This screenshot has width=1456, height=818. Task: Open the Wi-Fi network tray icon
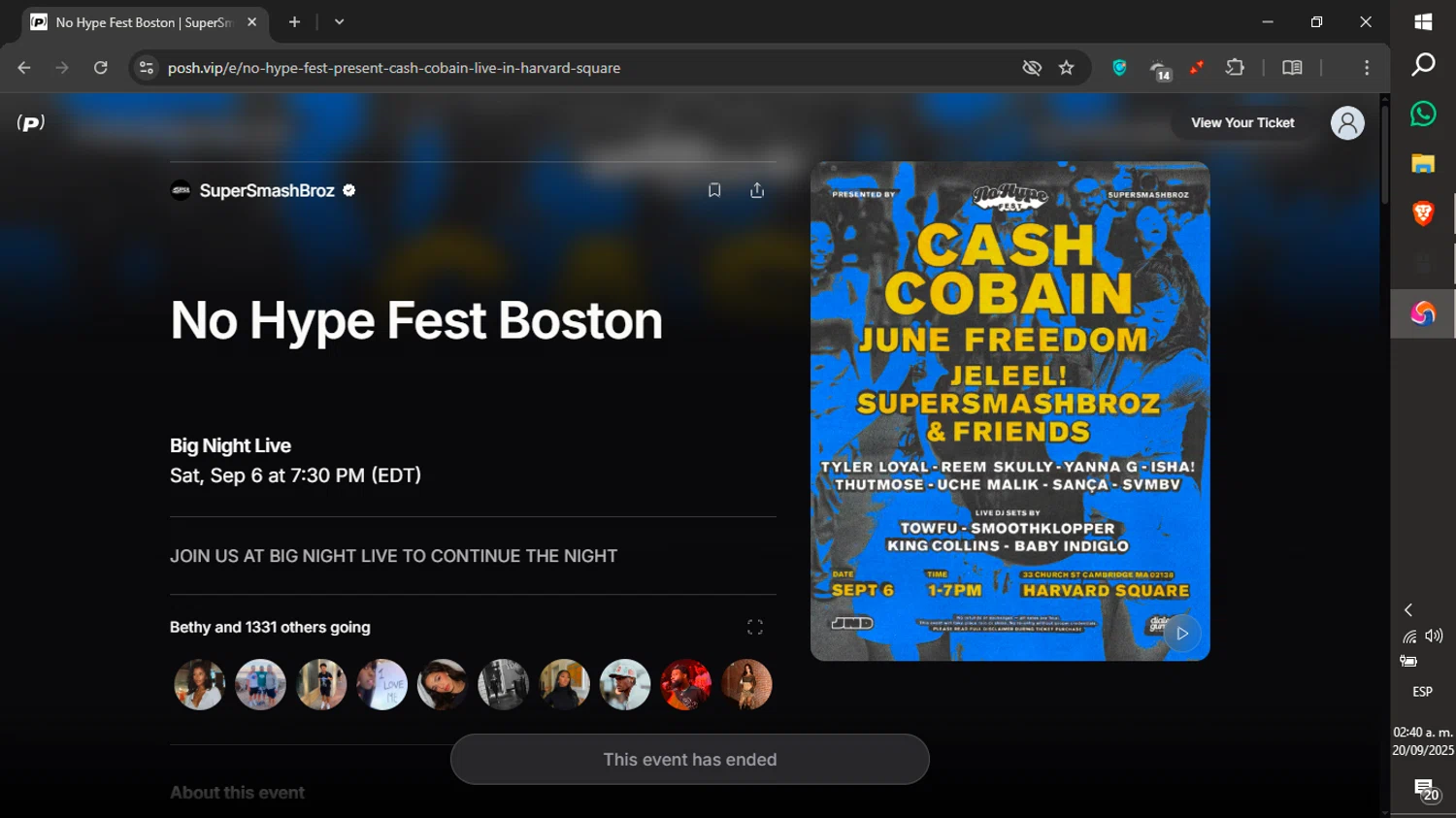pos(1409,637)
